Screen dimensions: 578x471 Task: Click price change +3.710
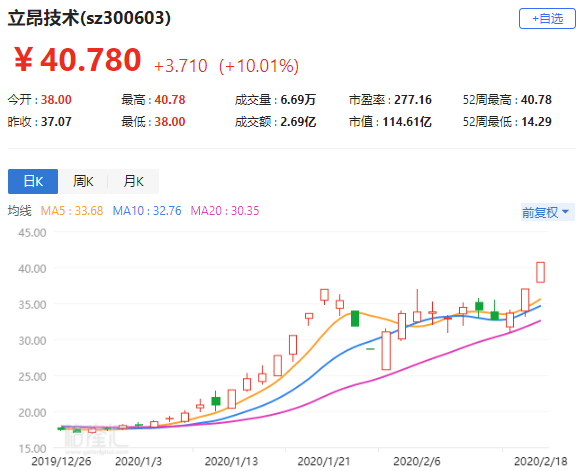click(181, 66)
